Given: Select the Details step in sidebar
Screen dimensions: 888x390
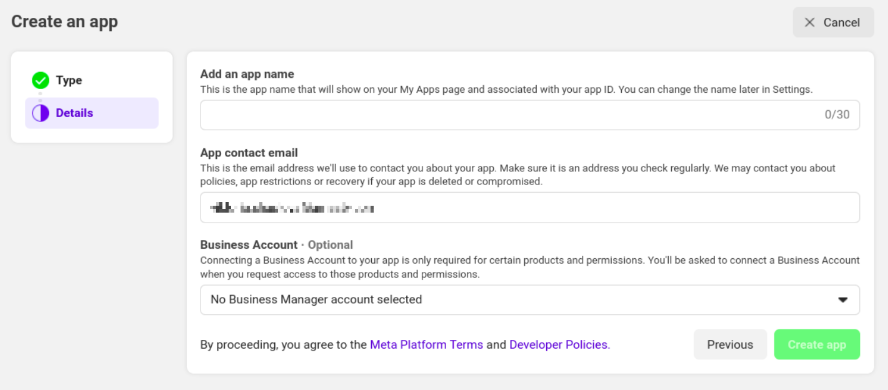Looking at the screenshot, I should tap(92, 113).
